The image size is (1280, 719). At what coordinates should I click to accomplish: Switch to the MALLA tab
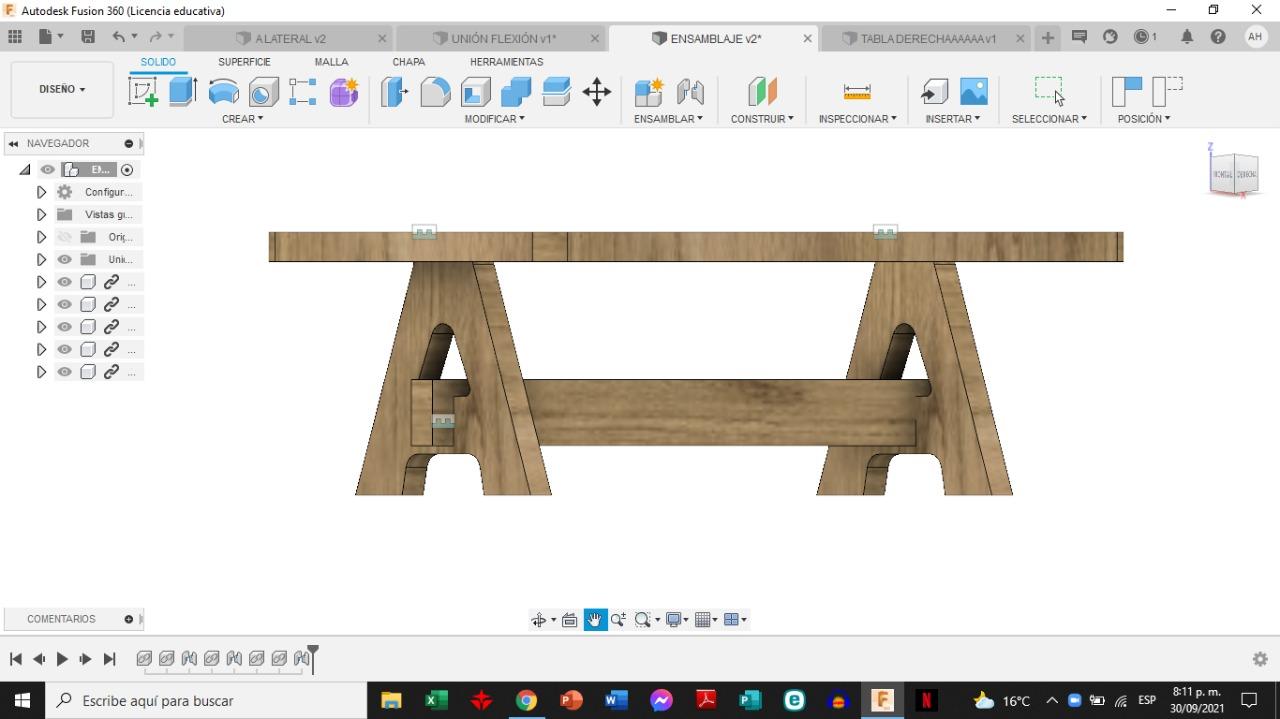pyautogui.click(x=331, y=62)
